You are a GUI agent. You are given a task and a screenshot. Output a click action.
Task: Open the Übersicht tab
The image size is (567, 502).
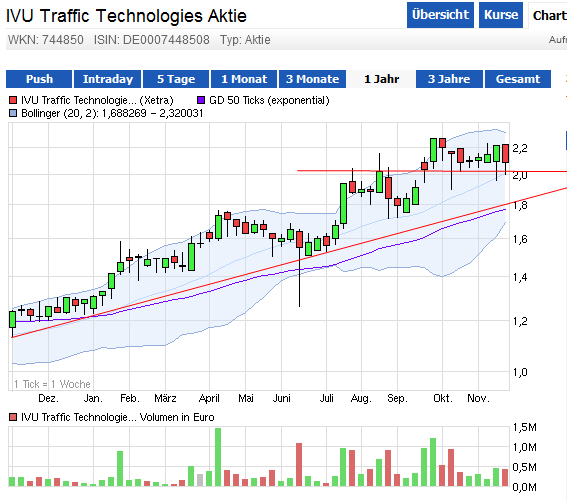[440, 15]
